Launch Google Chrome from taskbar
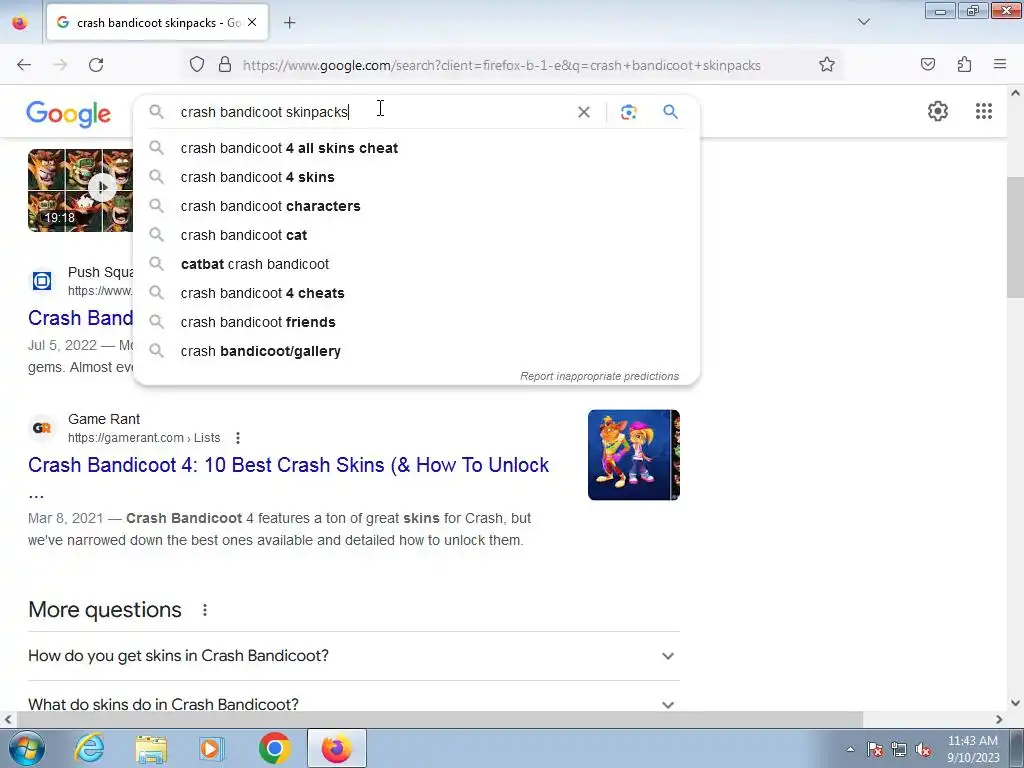The width and height of the screenshot is (1024, 768). (x=274, y=748)
